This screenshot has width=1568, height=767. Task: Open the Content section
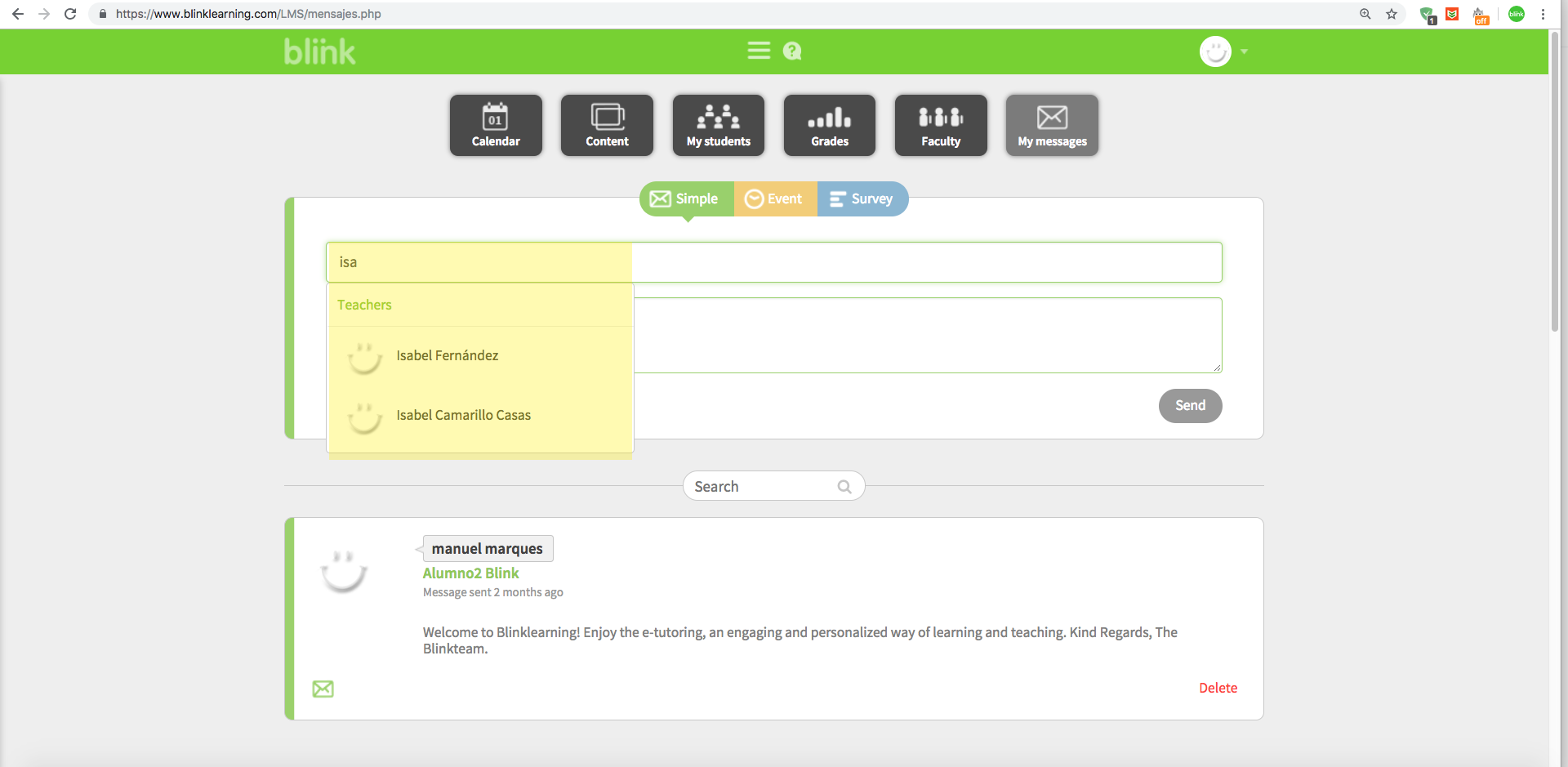pos(607,125)
